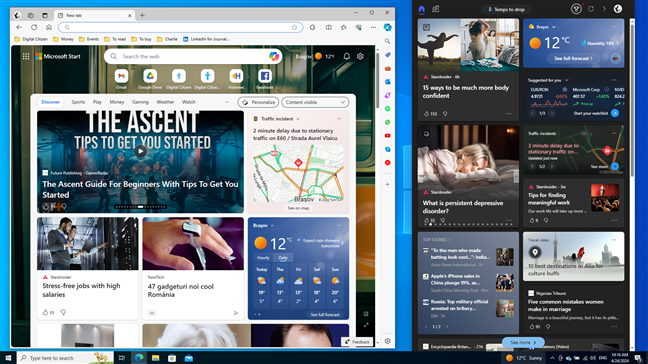Screen dimensions: 648x364
Task: Like the body confident article in widgets
Action: [x=426, y=114]
